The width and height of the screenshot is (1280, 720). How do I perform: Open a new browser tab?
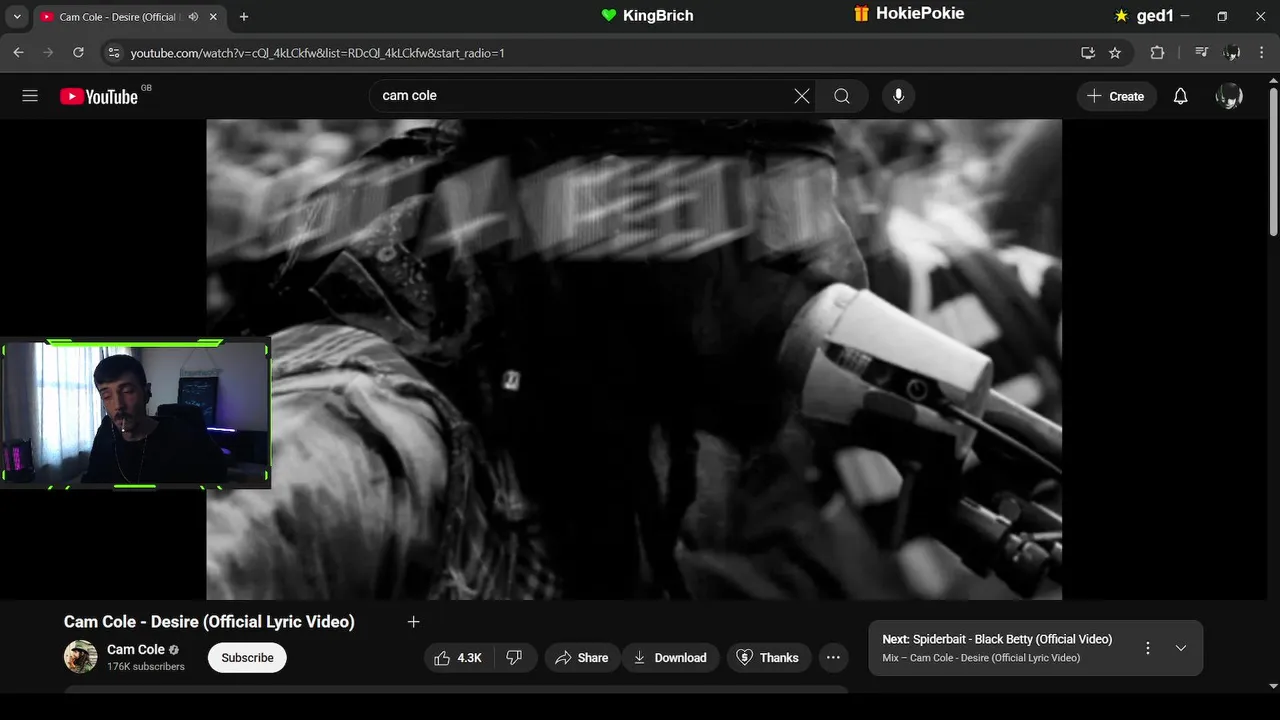coord(244,17)
